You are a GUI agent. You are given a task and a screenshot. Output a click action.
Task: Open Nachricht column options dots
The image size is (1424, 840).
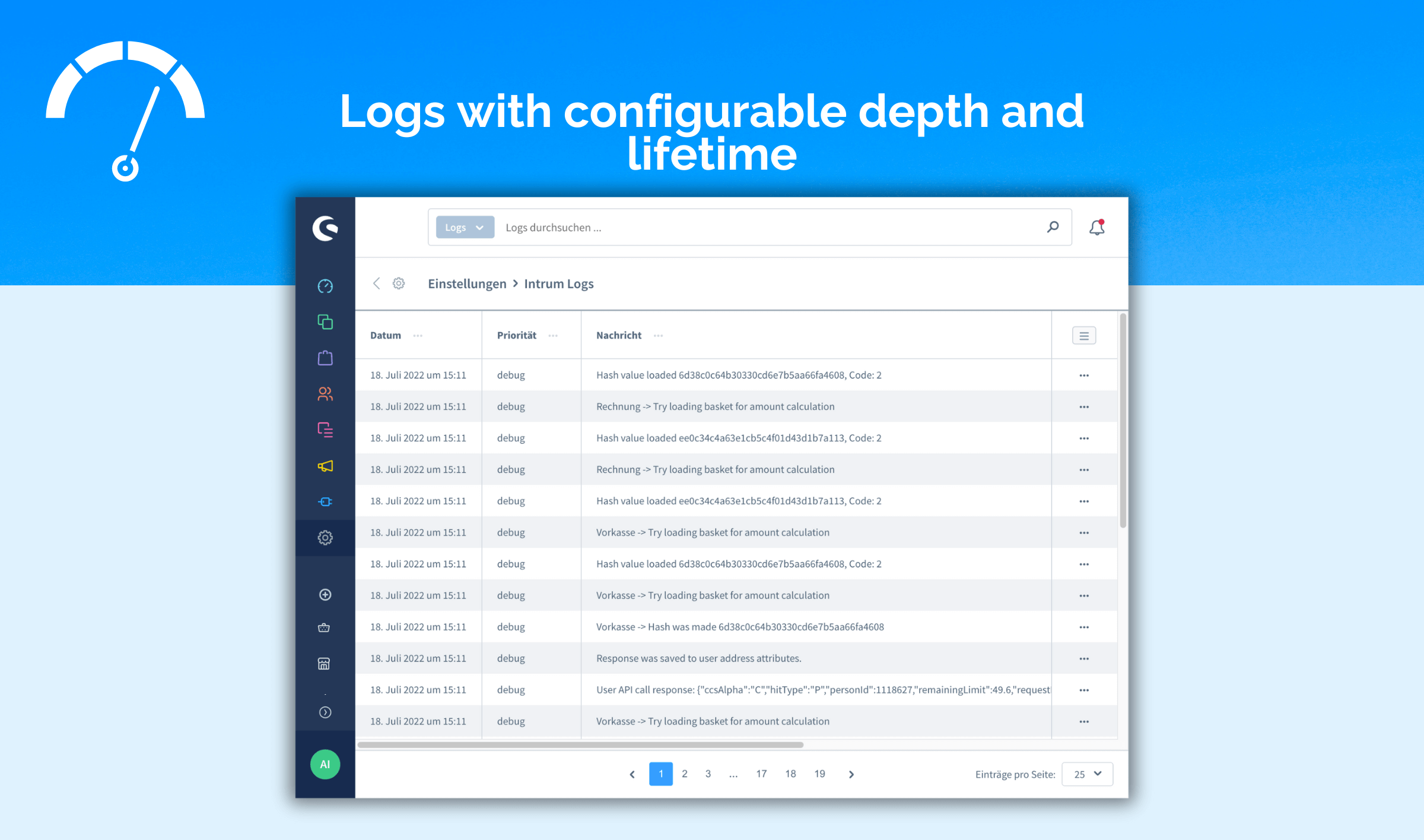659,336
